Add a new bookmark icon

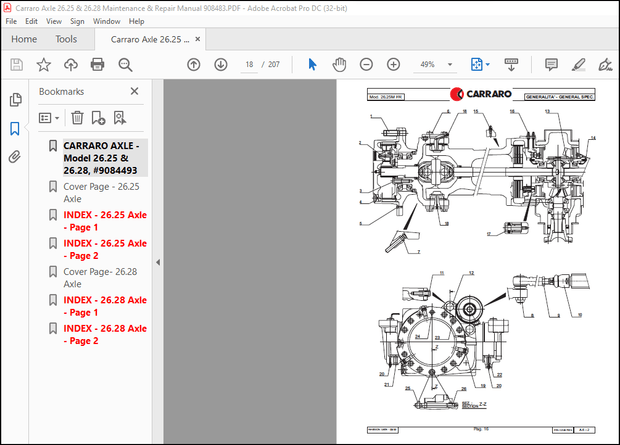(x=98, y=118)
